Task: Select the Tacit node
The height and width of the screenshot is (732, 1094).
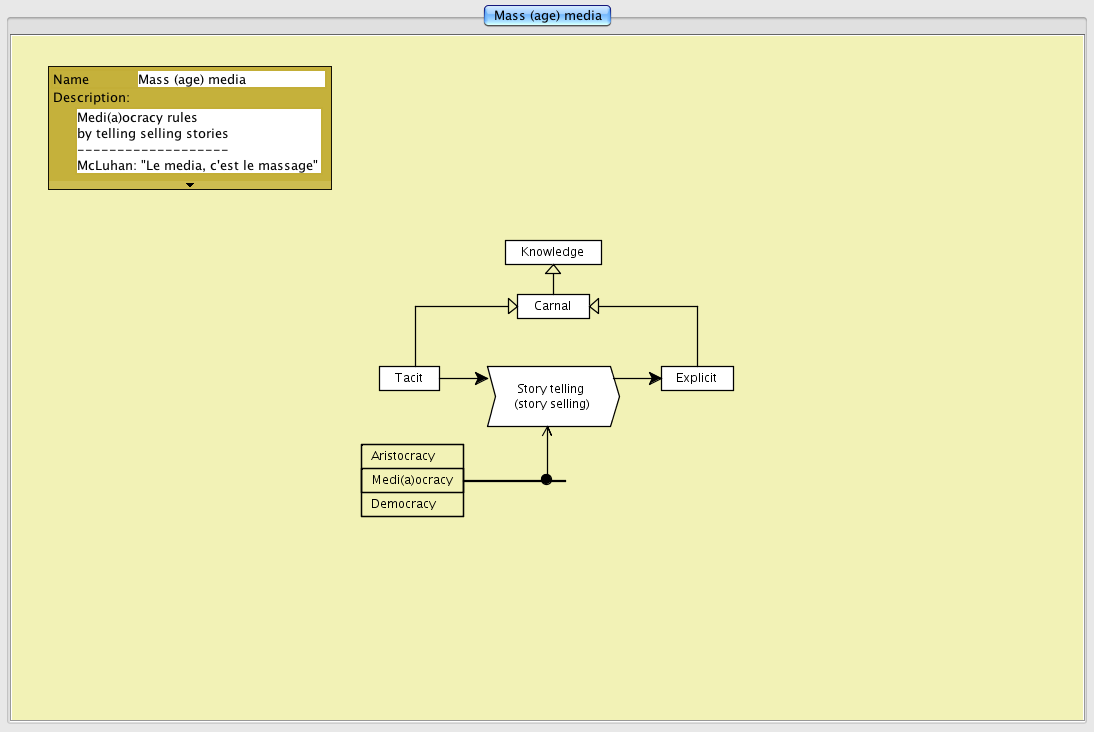Action: click(409, 378)
